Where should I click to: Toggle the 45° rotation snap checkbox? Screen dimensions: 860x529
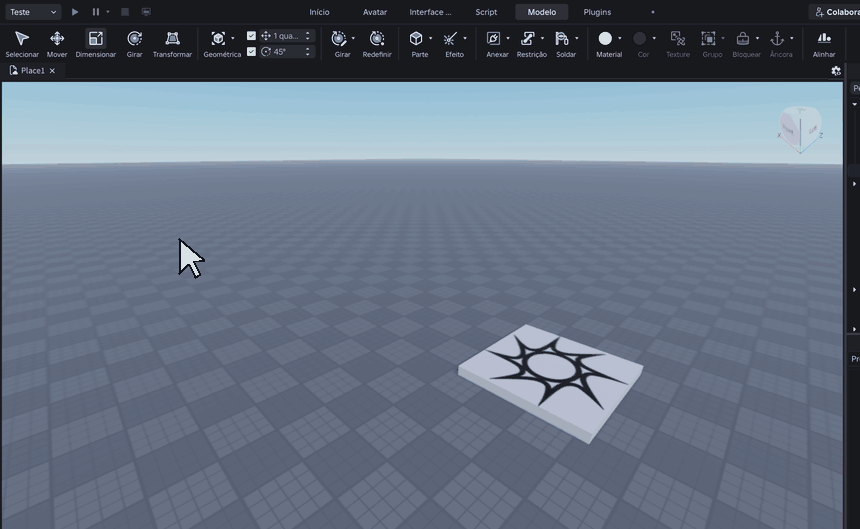click(x=251, y=52)
